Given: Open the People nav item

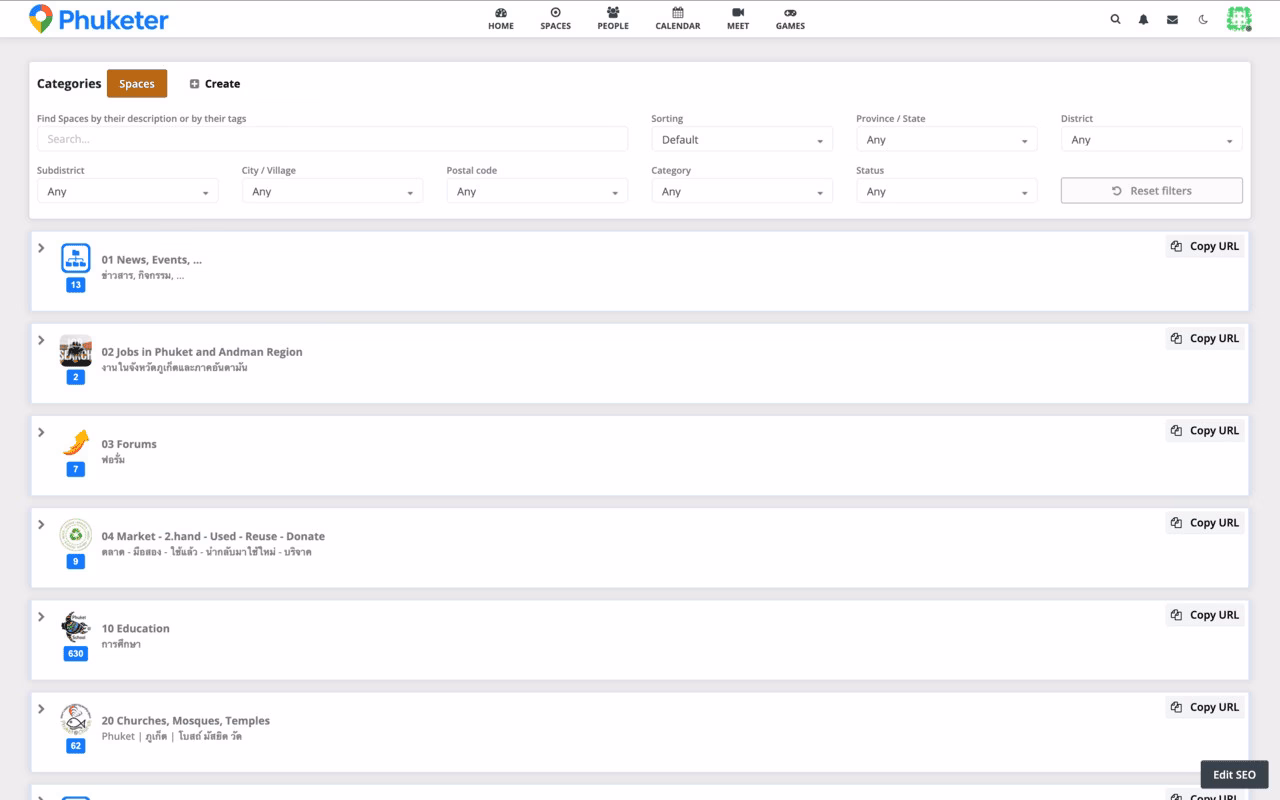Looking at the screenshot, I should [613, 19].
